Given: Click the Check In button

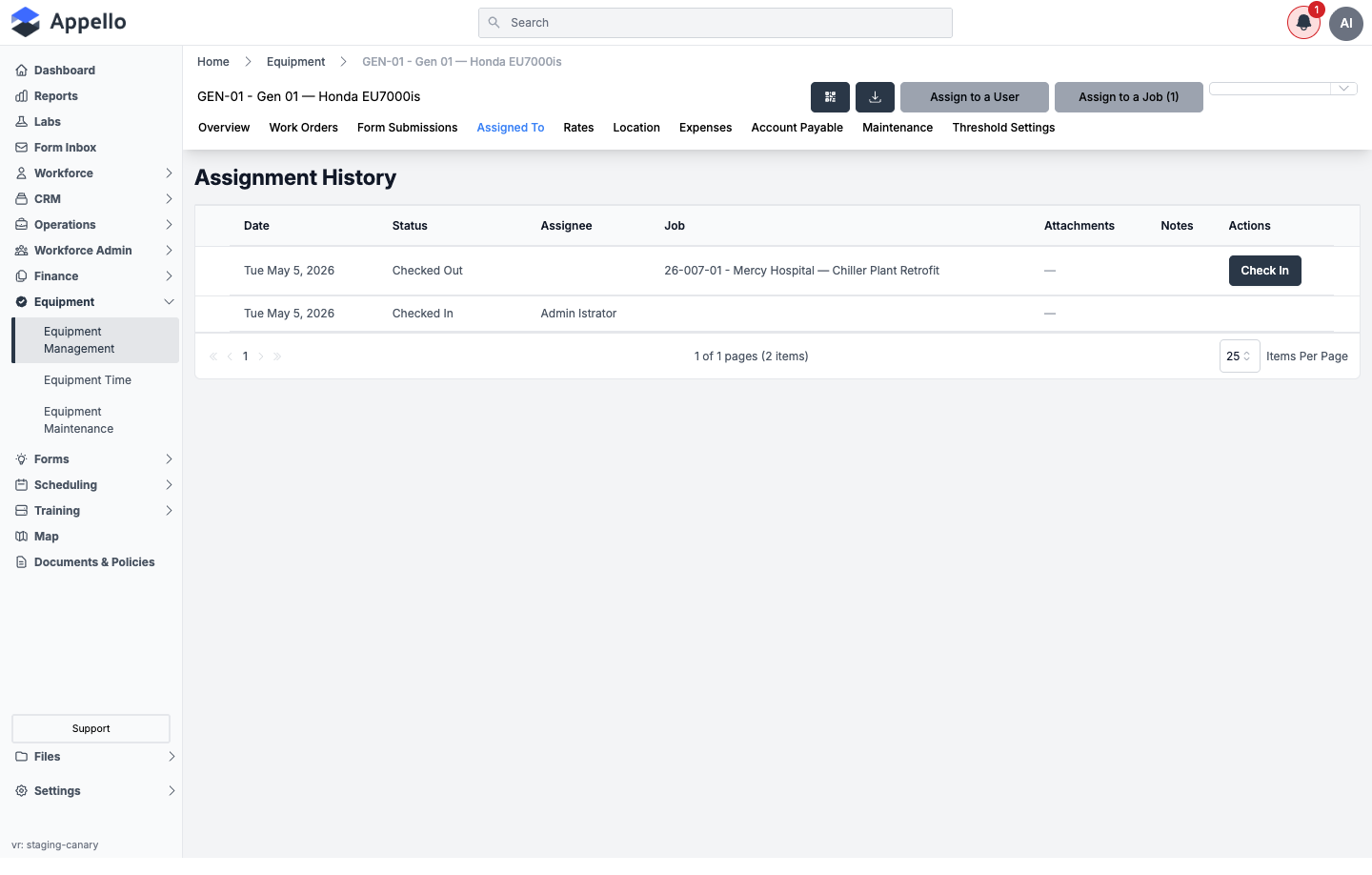Looking at the screenshot, I should point(1264,271).
